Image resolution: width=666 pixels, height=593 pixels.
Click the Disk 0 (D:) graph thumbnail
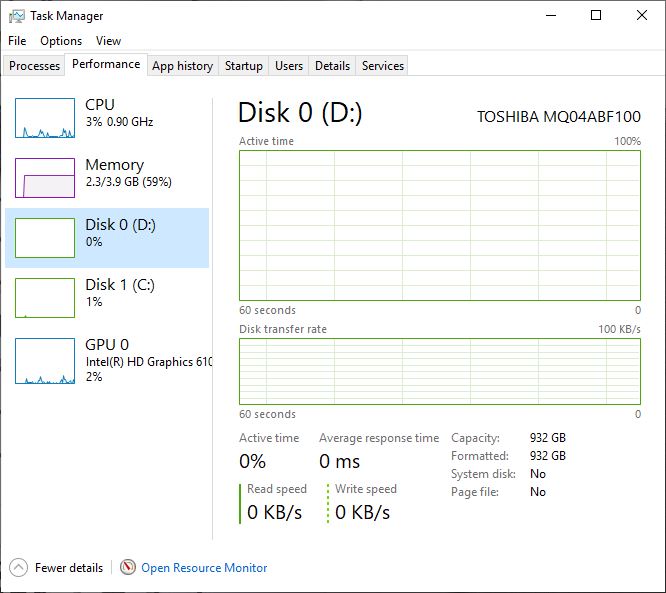[x=45, y=238]
